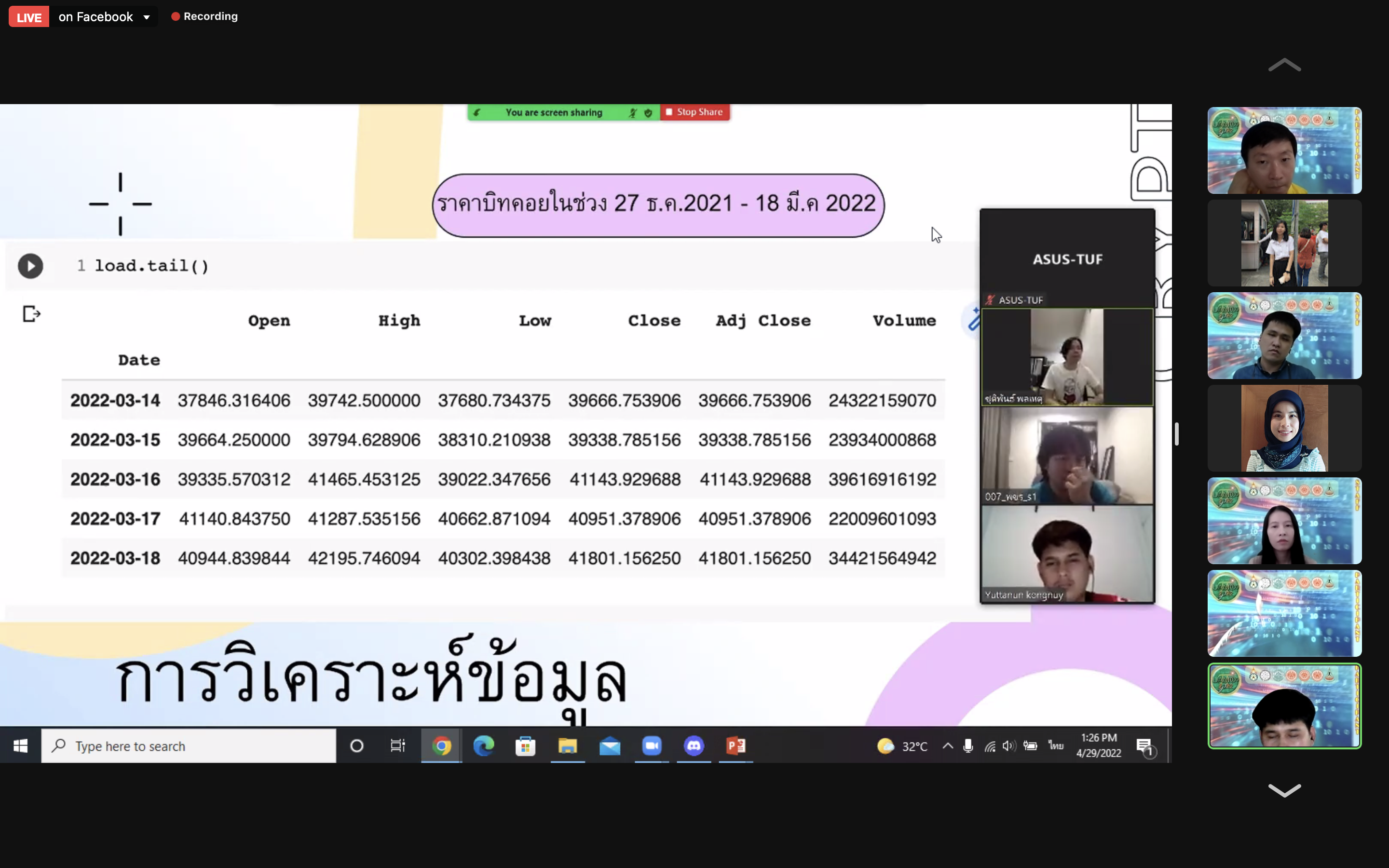Switch the Thai input language indicator
Screen dimensions: 1389x868
point(1056,745)
